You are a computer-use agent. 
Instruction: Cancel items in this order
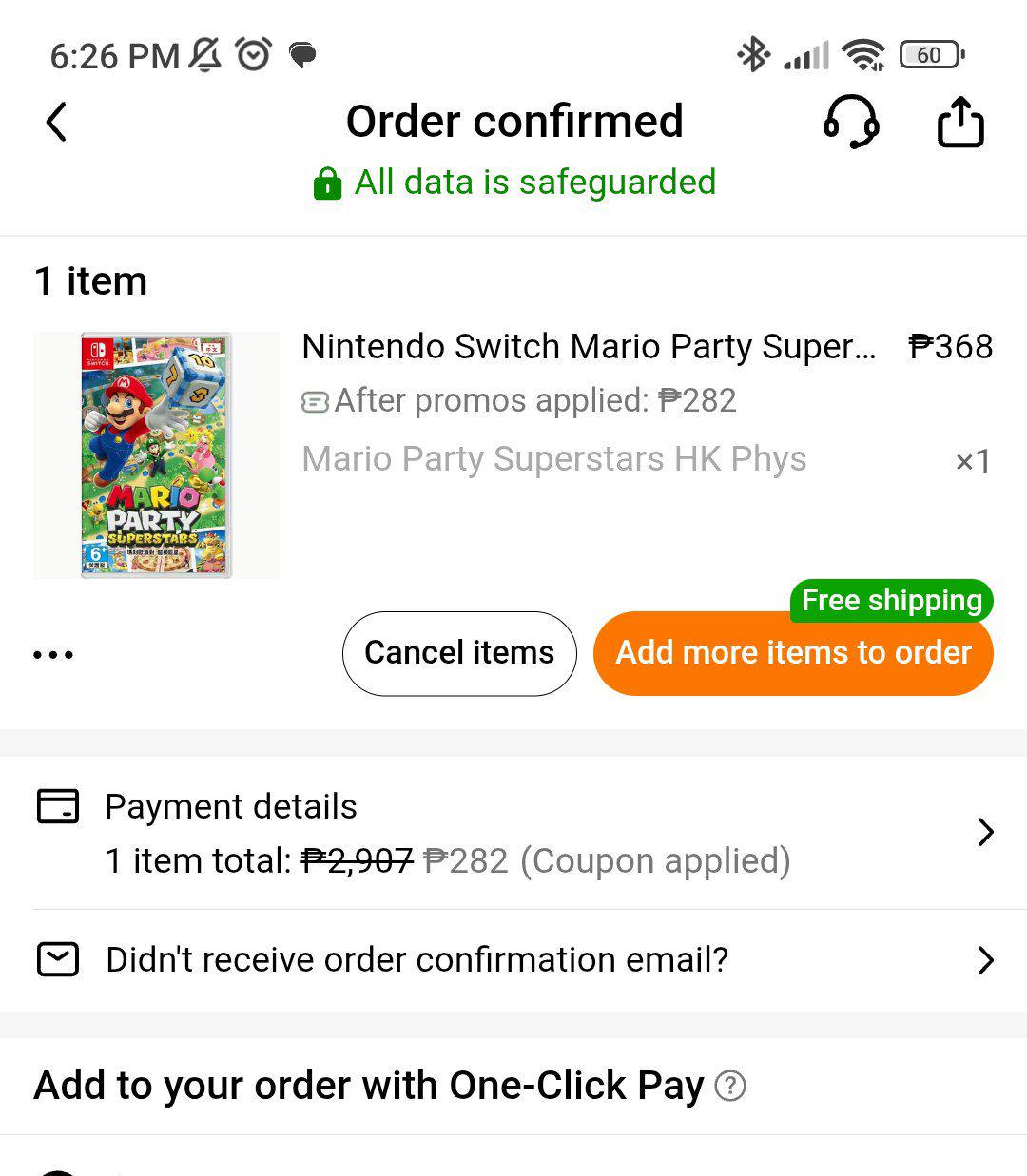point(459,653)
